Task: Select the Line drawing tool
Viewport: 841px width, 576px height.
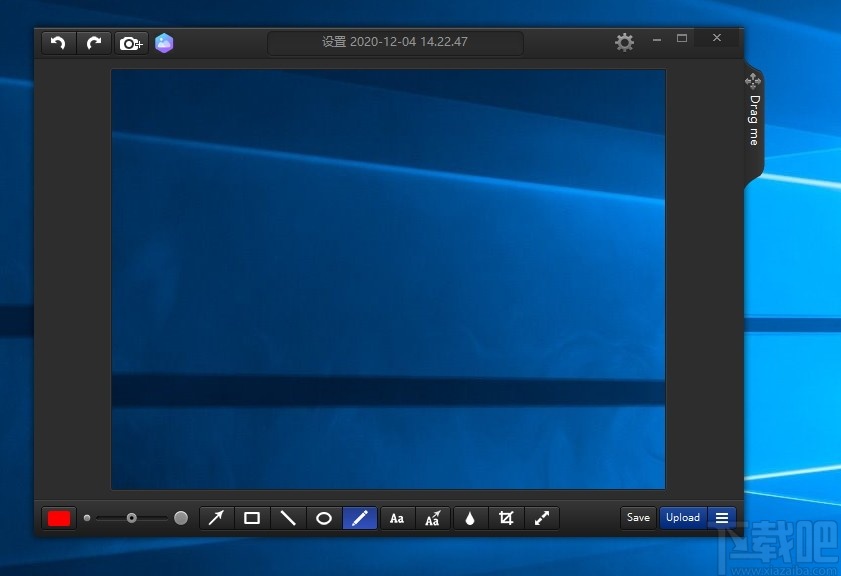Action: (x=288, y=518)
